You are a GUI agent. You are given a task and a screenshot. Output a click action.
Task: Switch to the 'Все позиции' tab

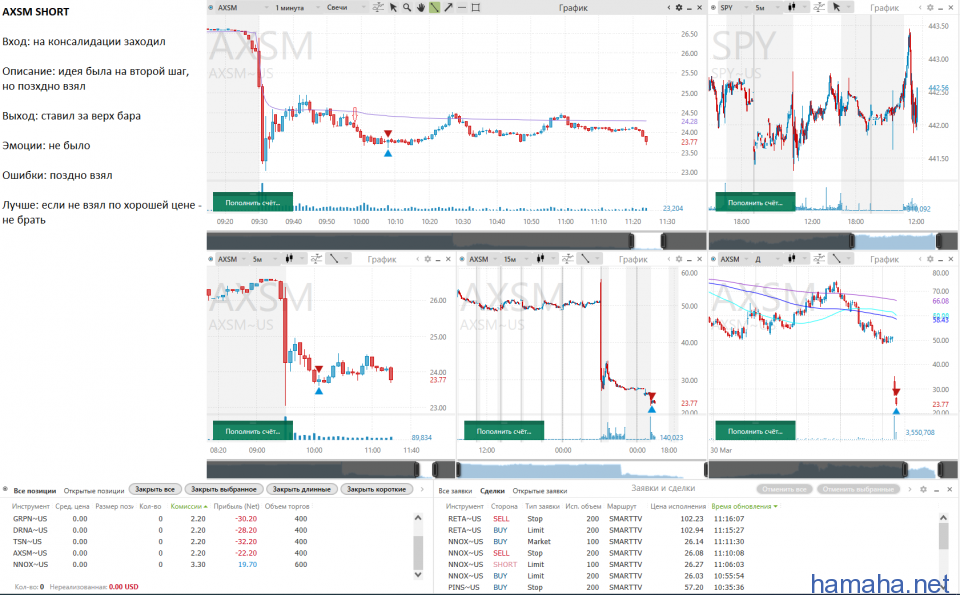click(x=34, y=490)
